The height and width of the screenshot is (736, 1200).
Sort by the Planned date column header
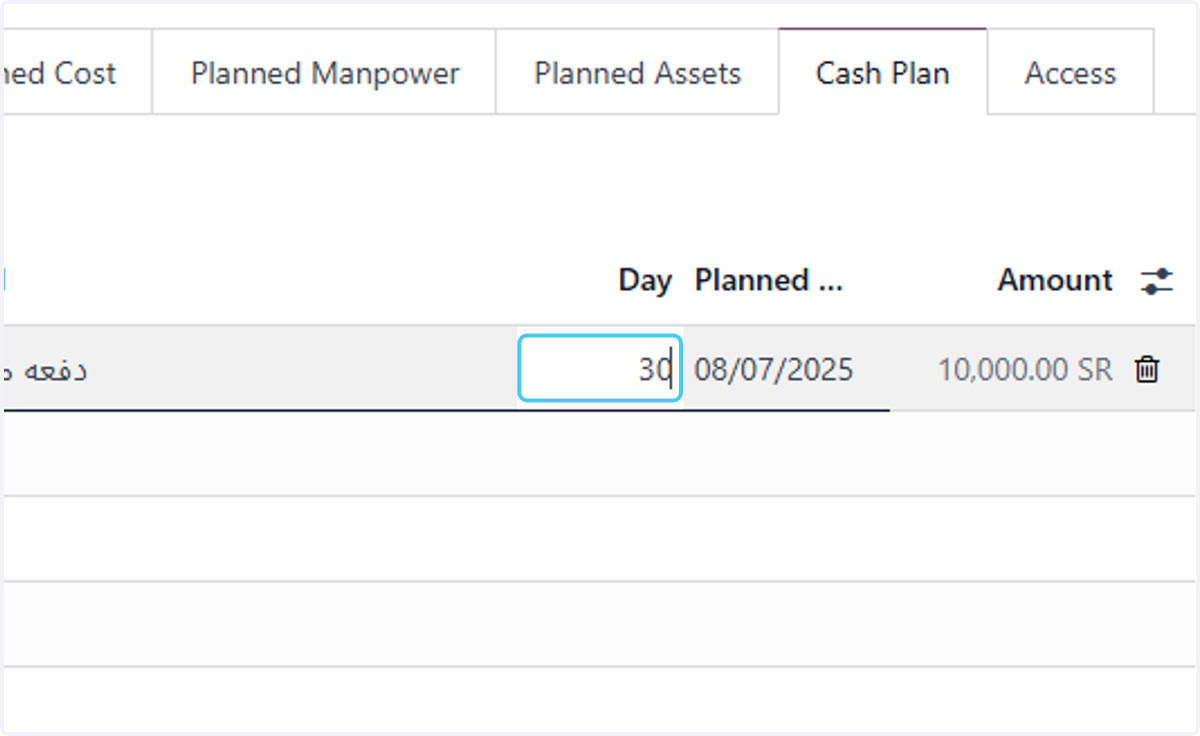tap(769, 280)
